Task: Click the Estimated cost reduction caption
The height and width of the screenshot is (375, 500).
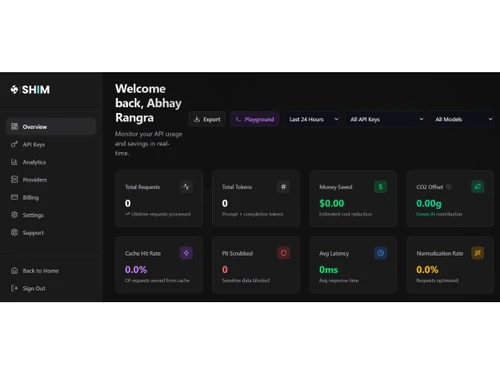Action: click(x=345, y=214)
